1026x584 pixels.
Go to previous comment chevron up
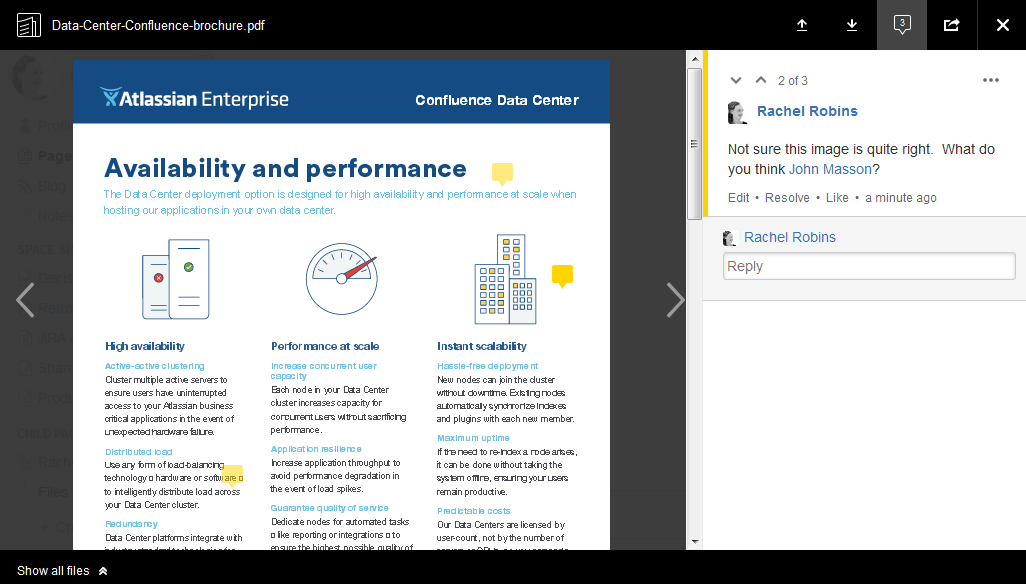(760, 80)
